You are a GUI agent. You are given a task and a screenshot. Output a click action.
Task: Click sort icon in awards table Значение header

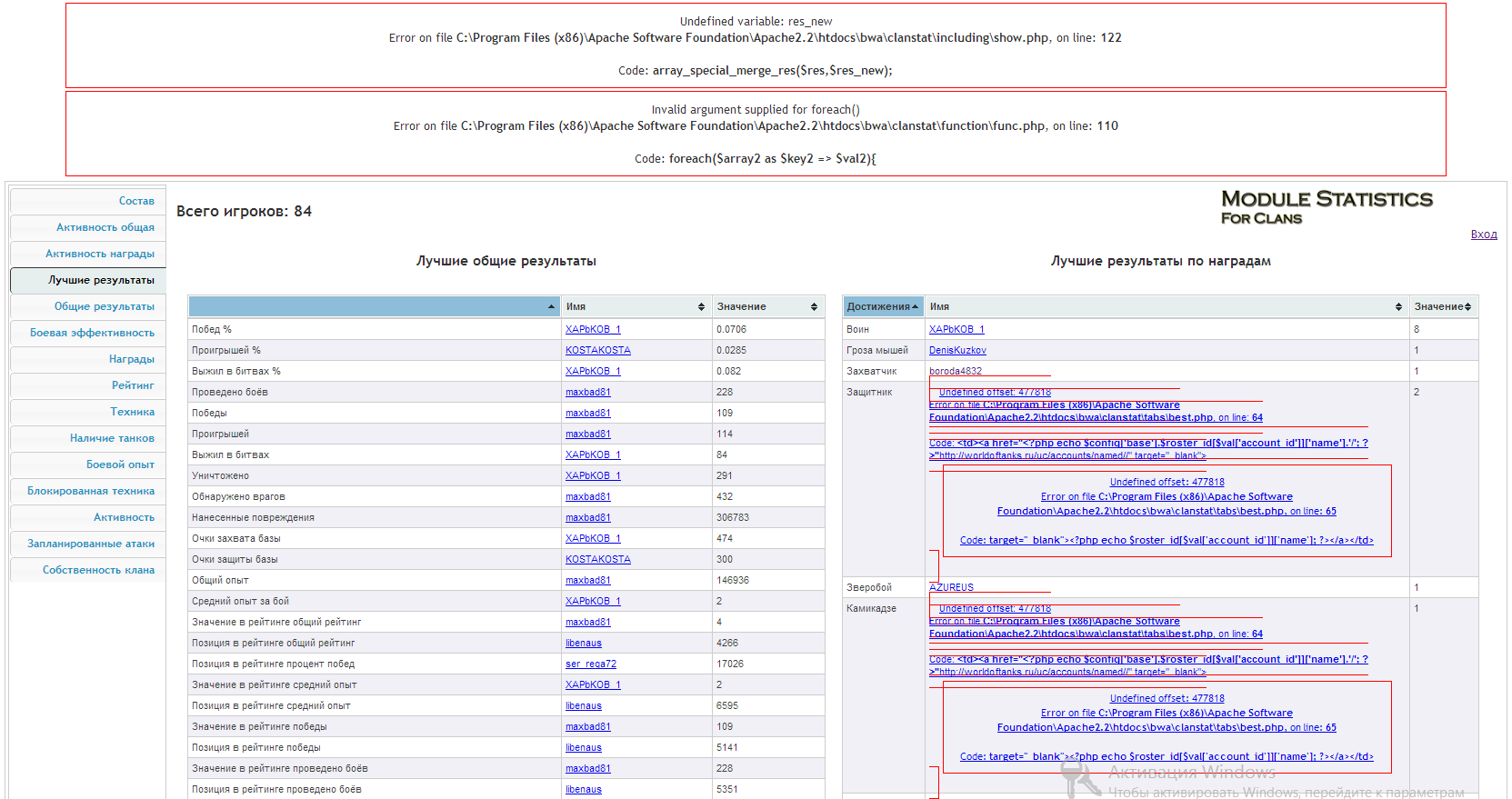(x=1467, y=307)
